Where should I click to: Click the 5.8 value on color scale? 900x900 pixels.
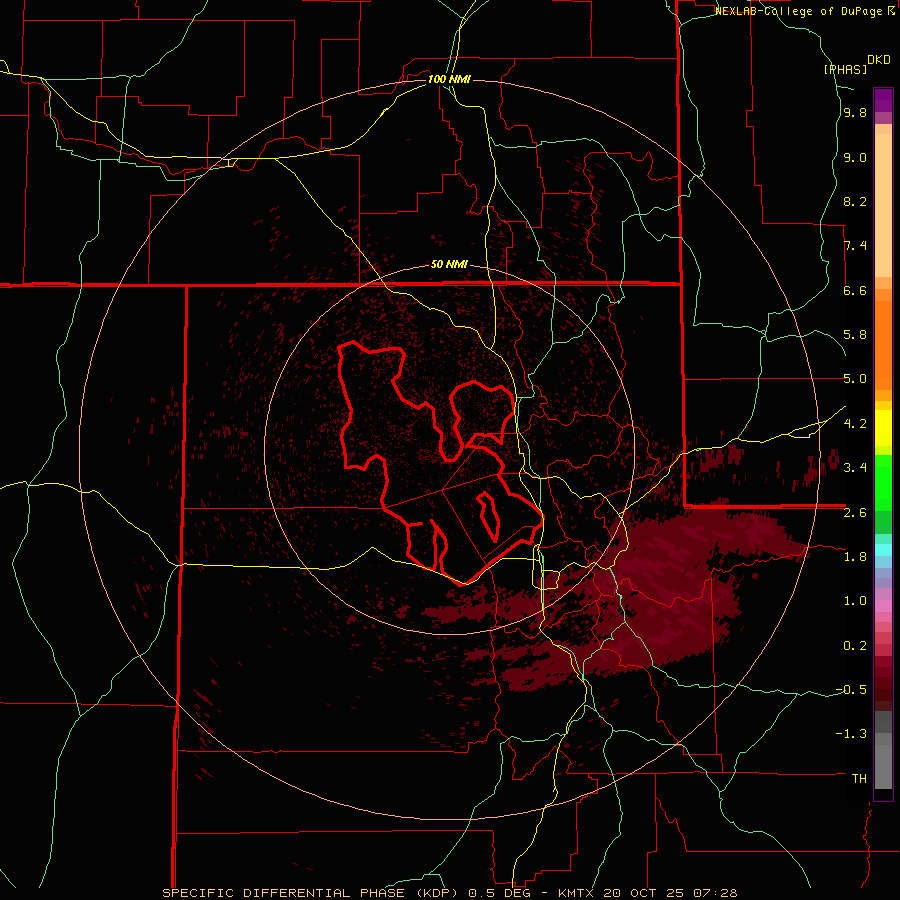coord(855,335)
